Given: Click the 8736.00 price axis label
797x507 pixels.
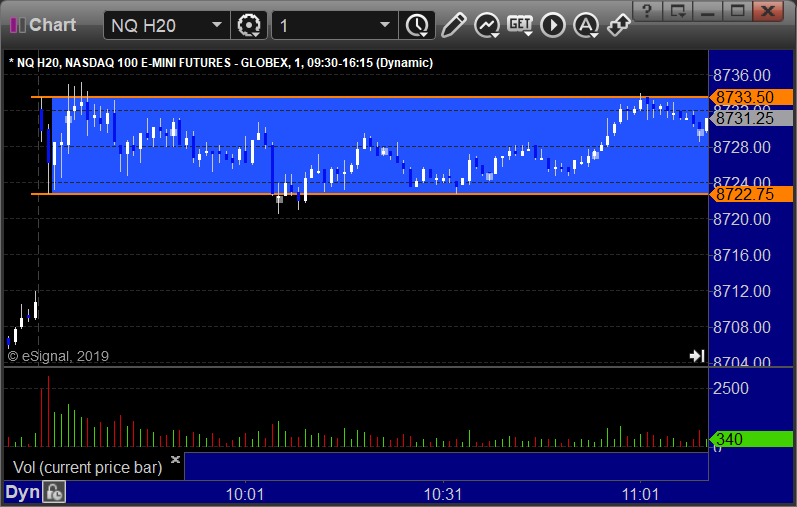Looking at the screenshot, I should 742,75.
